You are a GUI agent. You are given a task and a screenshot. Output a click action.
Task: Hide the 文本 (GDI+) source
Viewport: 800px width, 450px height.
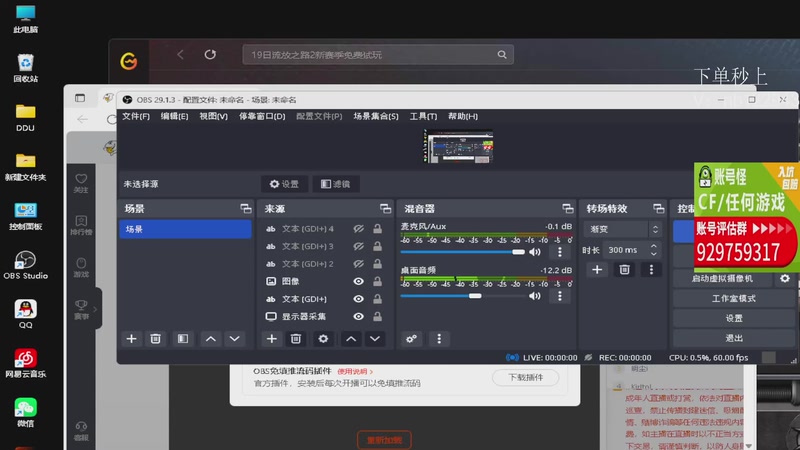point(359,299)
